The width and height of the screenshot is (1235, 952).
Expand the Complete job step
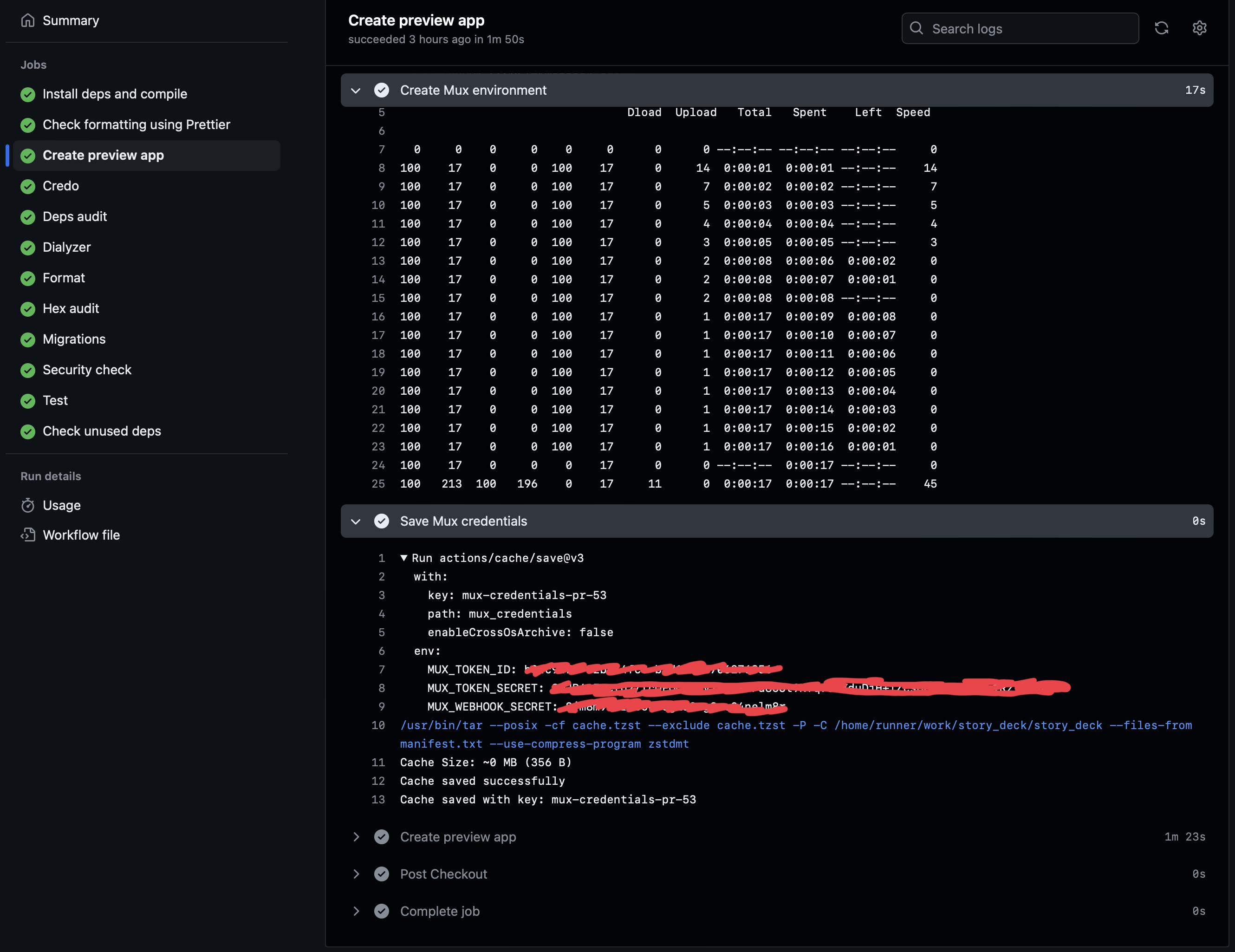pos(356,911)
